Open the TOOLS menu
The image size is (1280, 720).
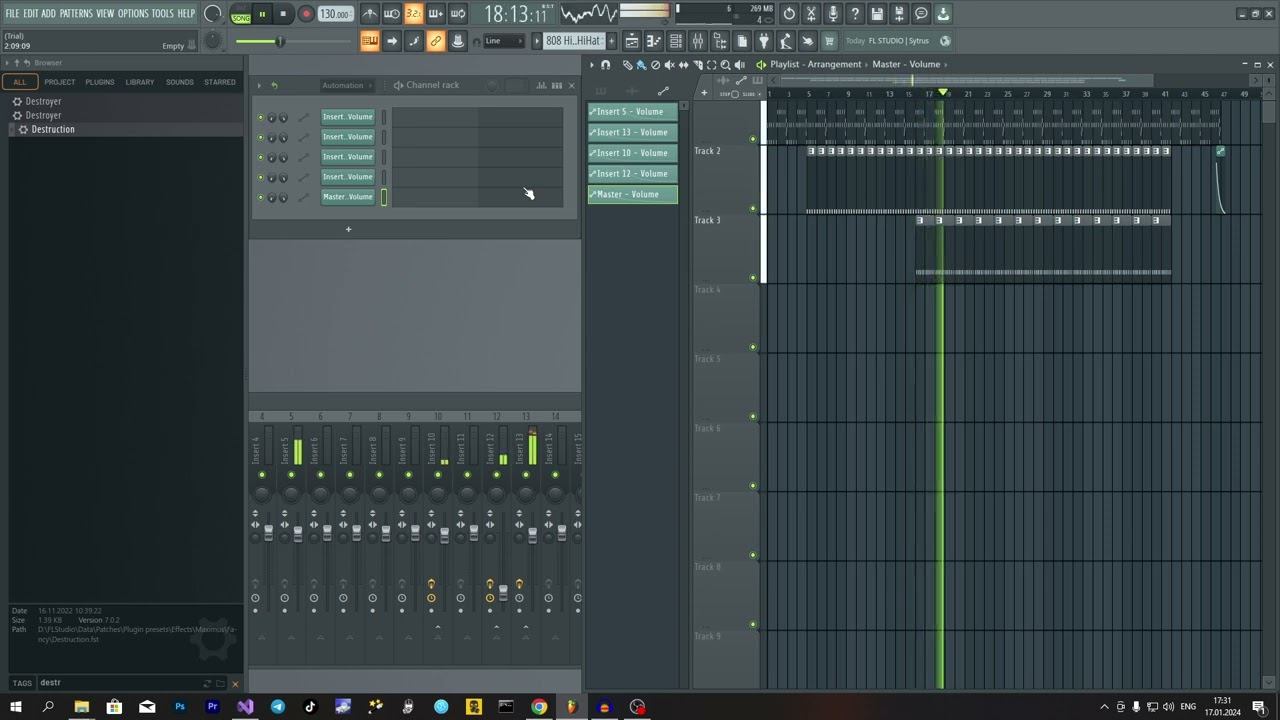pos(162,13)
